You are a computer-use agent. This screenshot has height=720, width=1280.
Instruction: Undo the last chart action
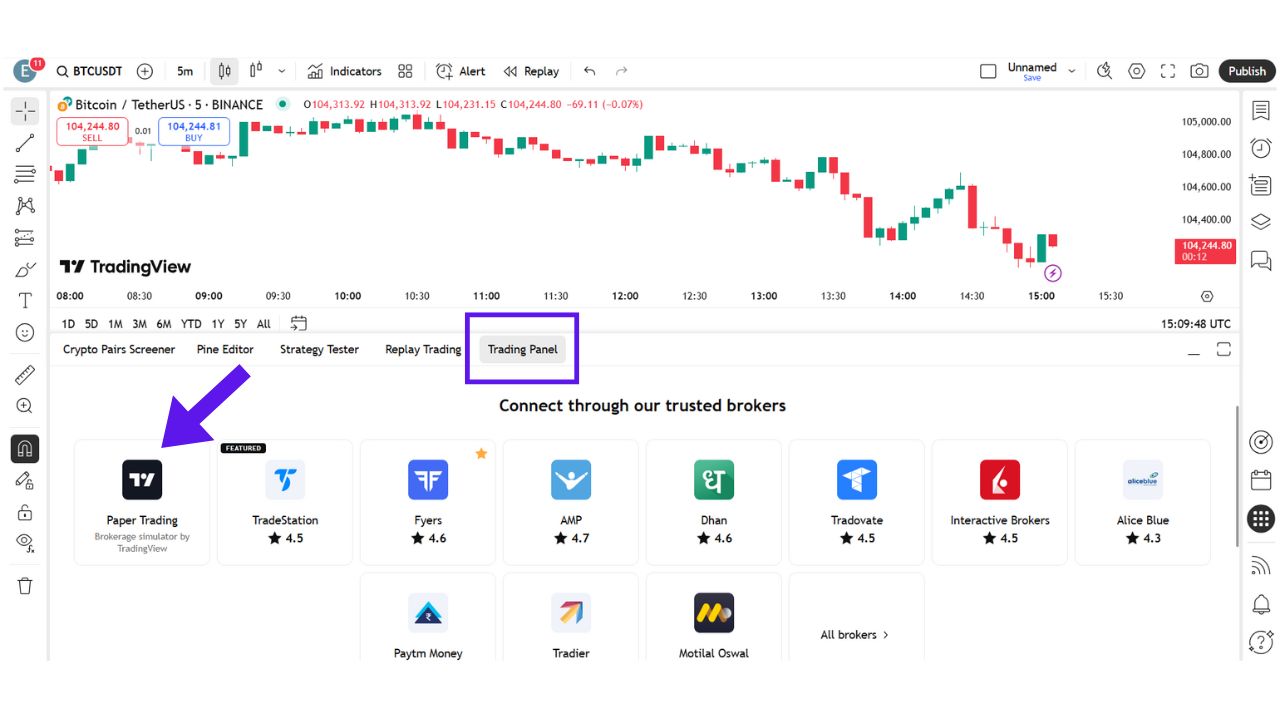(590, 71)
